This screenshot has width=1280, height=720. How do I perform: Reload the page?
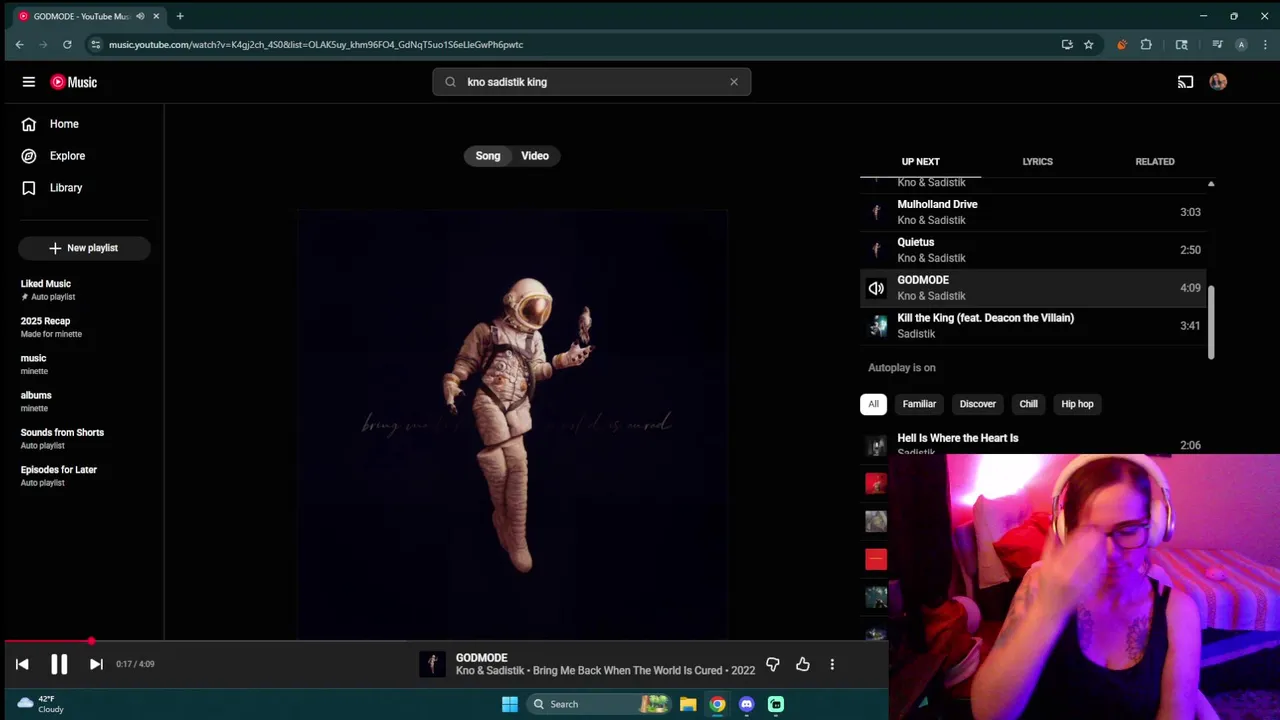coord(67,44)
